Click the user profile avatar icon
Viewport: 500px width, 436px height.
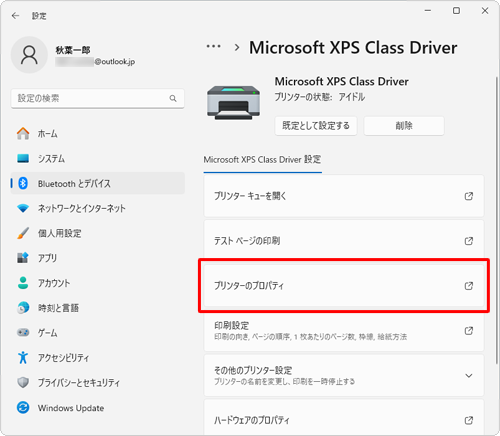pos(29,55)
